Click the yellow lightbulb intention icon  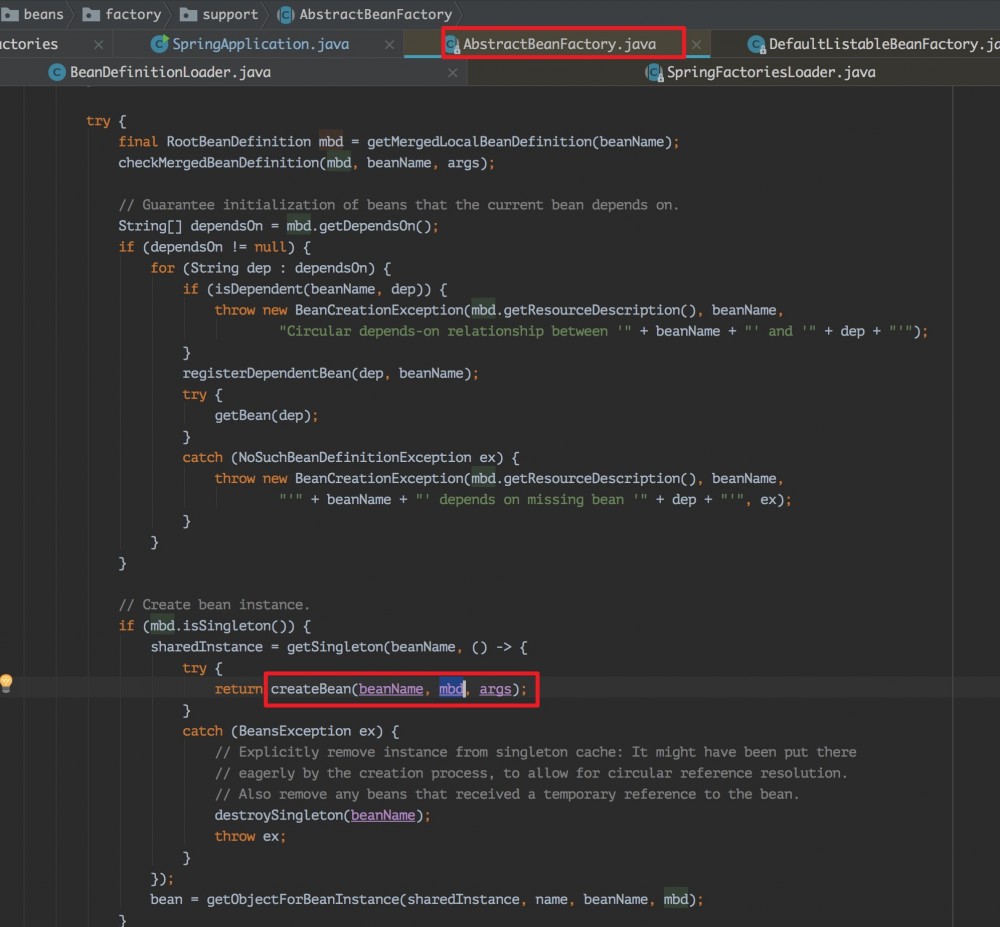tap(6, 683)
